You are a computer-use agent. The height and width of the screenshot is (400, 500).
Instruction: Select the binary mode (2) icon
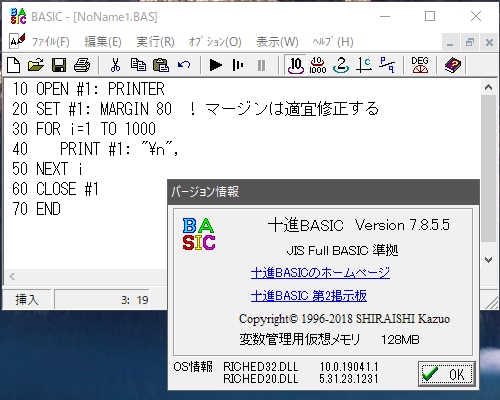coord(341,65)
